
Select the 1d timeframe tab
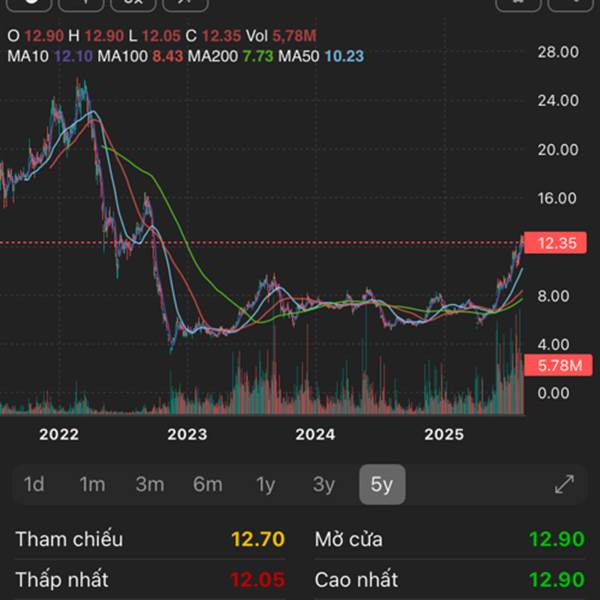point(34,484)
